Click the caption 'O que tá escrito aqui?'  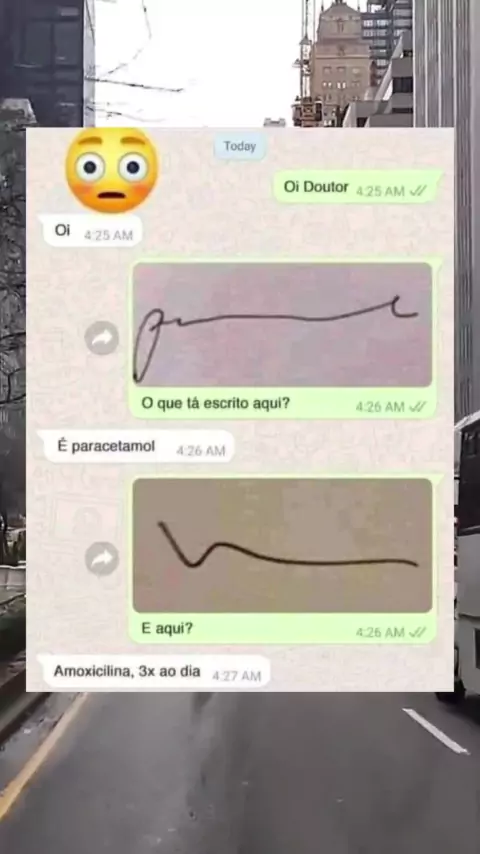[x=216, y=404]
